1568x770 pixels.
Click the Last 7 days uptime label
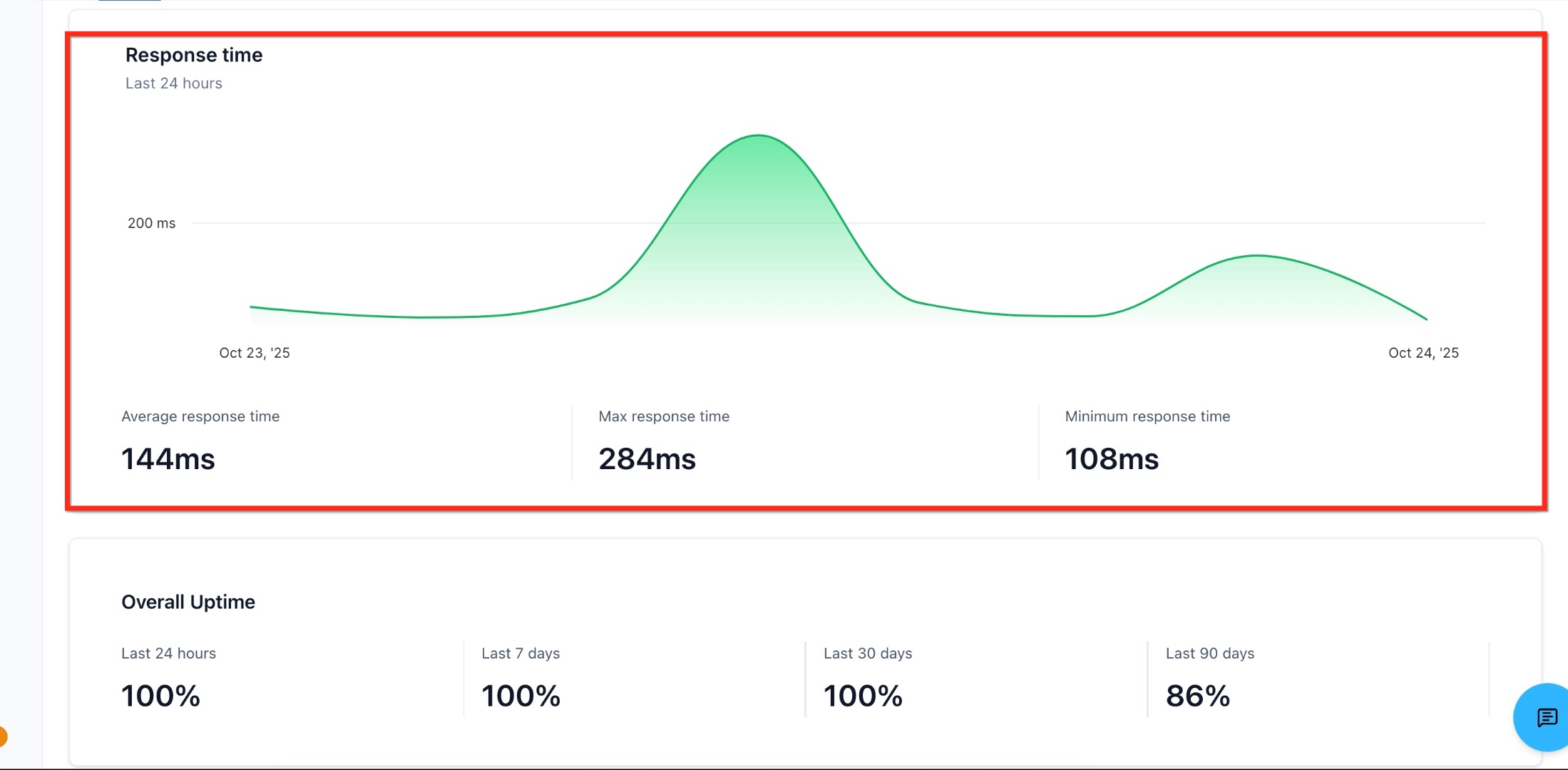521,654
